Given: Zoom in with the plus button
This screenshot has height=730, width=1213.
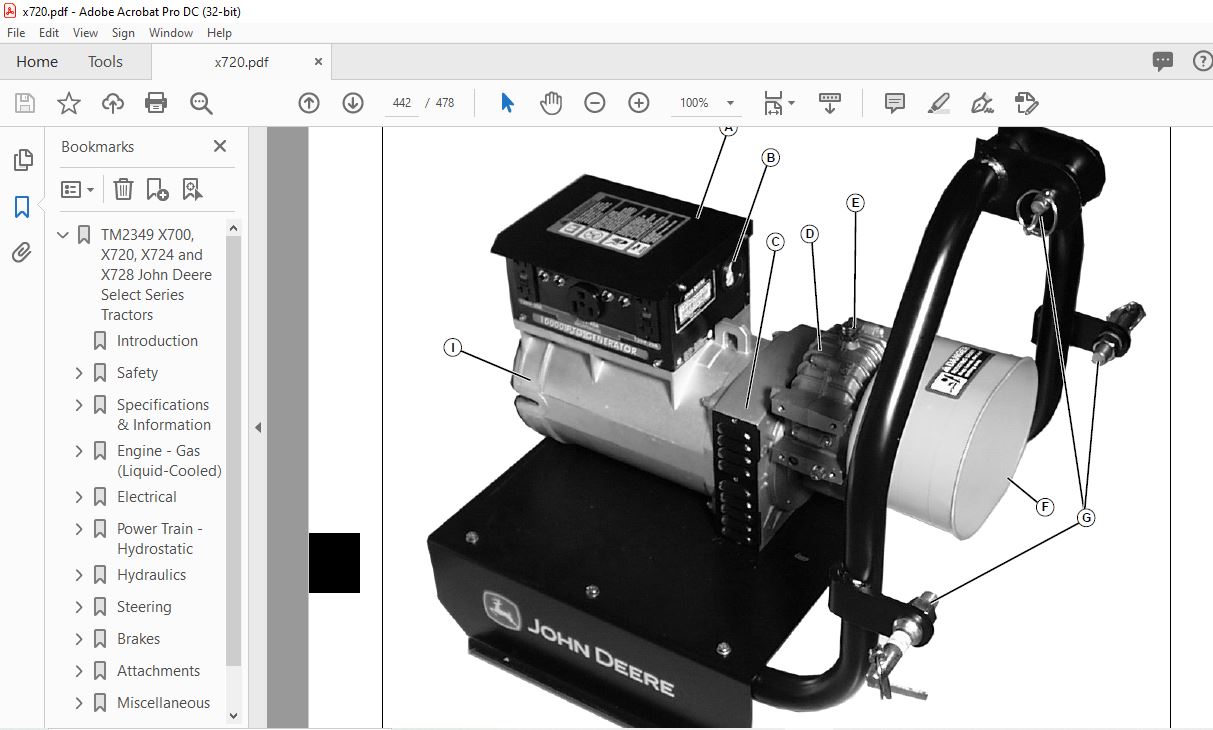Looking at the screenshot, I should coord(639,103).
